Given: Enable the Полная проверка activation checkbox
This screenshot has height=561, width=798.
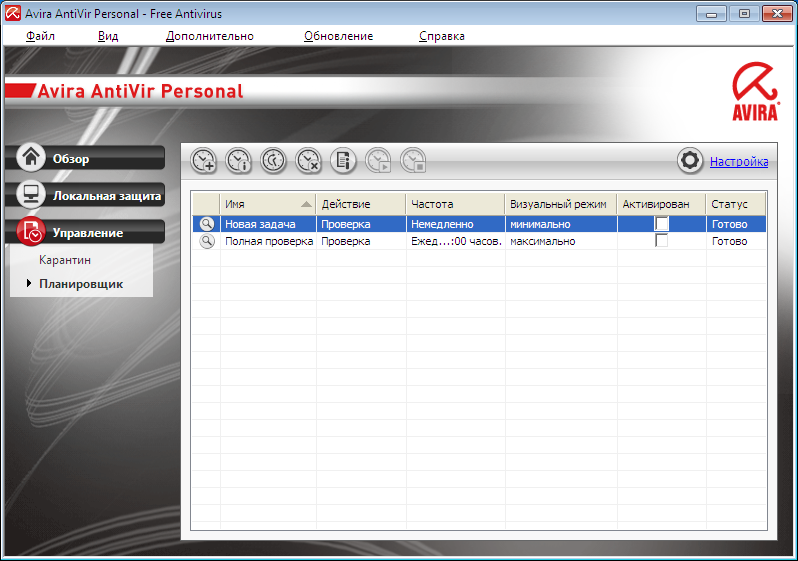Looking at the screenshot, I should [x=661, y=241].
